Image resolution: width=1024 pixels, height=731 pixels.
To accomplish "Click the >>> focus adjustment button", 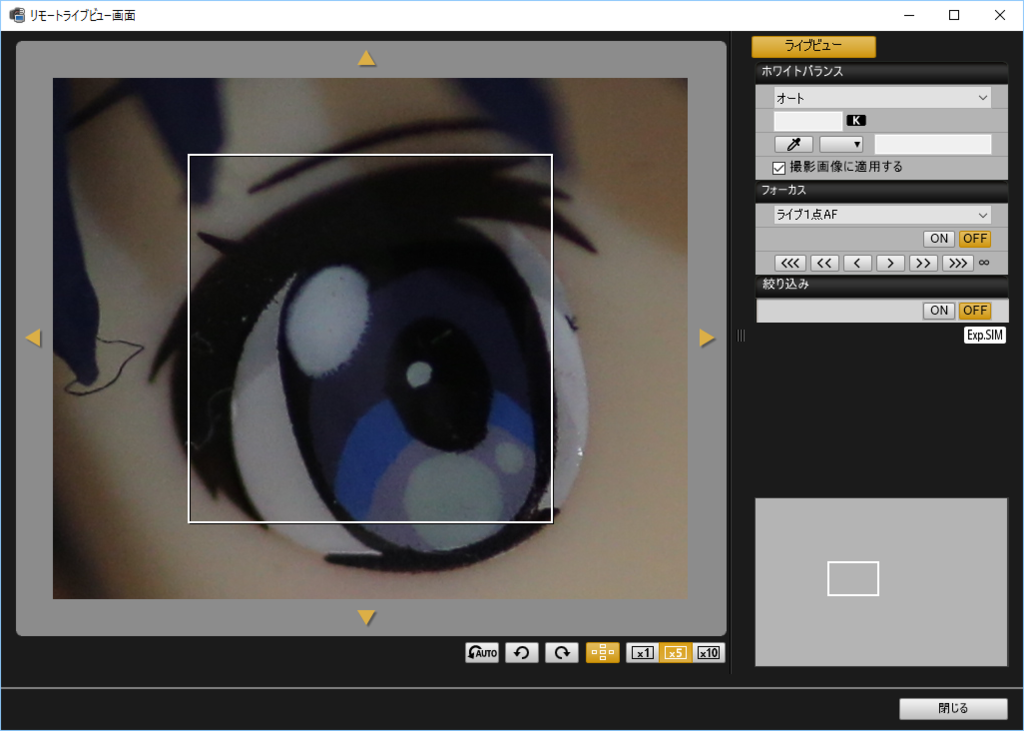I will (x=958, y=263).
